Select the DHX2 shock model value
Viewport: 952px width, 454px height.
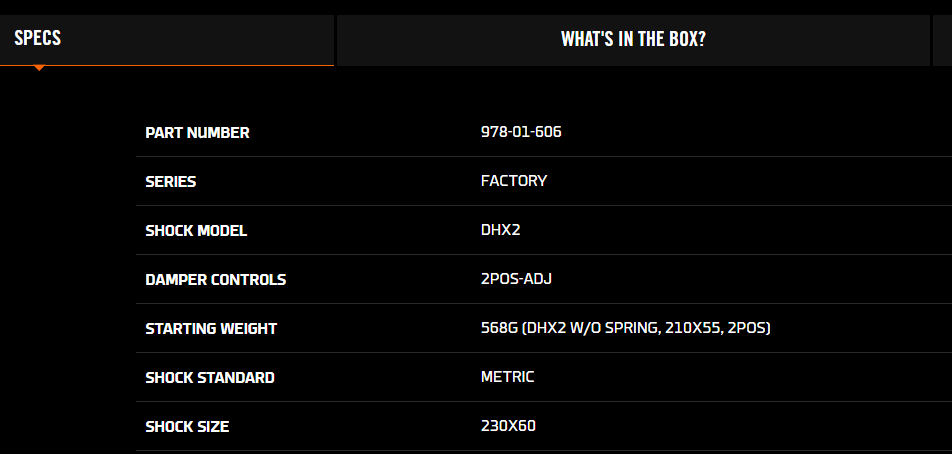pyautogui.click(x=501, y=230)
